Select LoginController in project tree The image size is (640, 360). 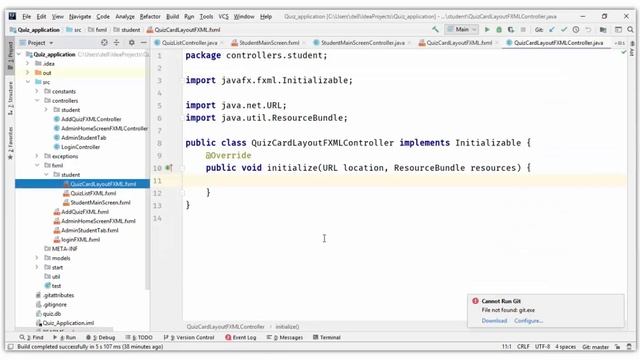point(80,147)
